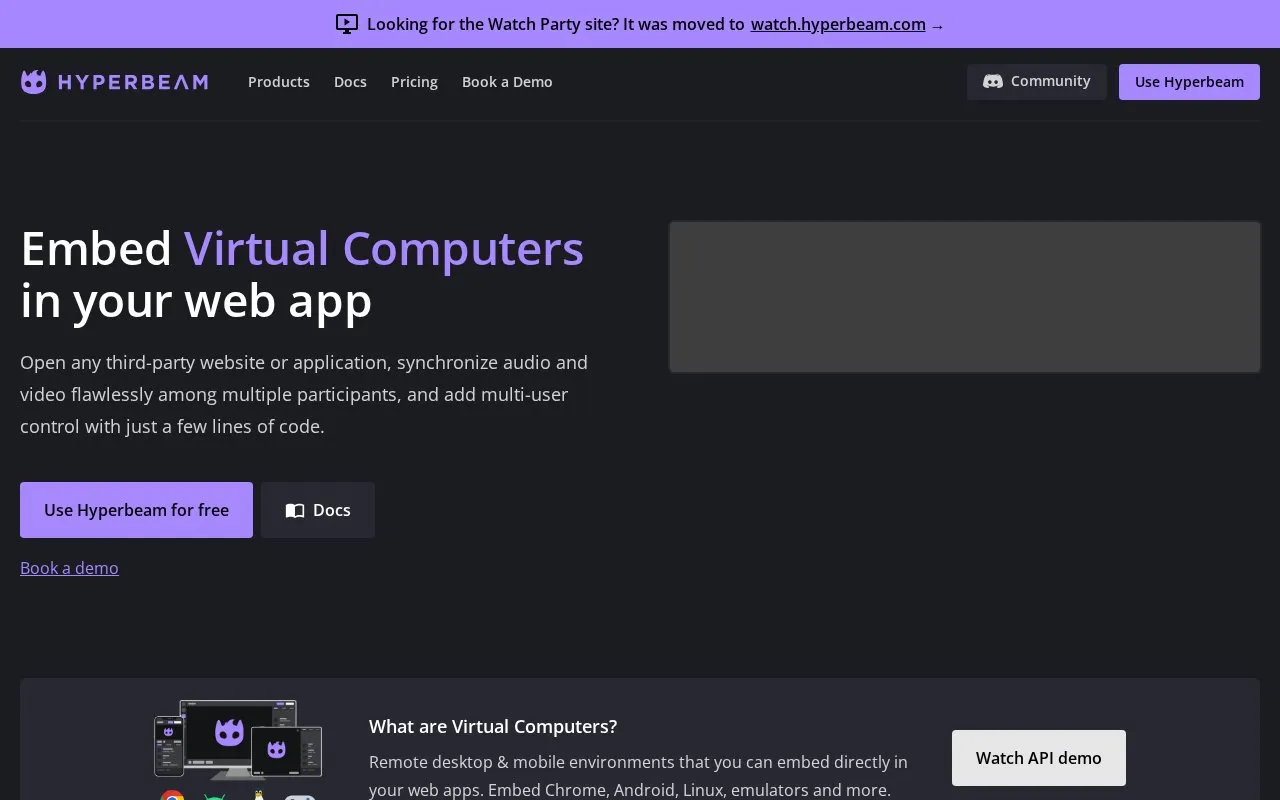
Task: Click the purple Use Hyperbeam header button
Action: 1189,82
